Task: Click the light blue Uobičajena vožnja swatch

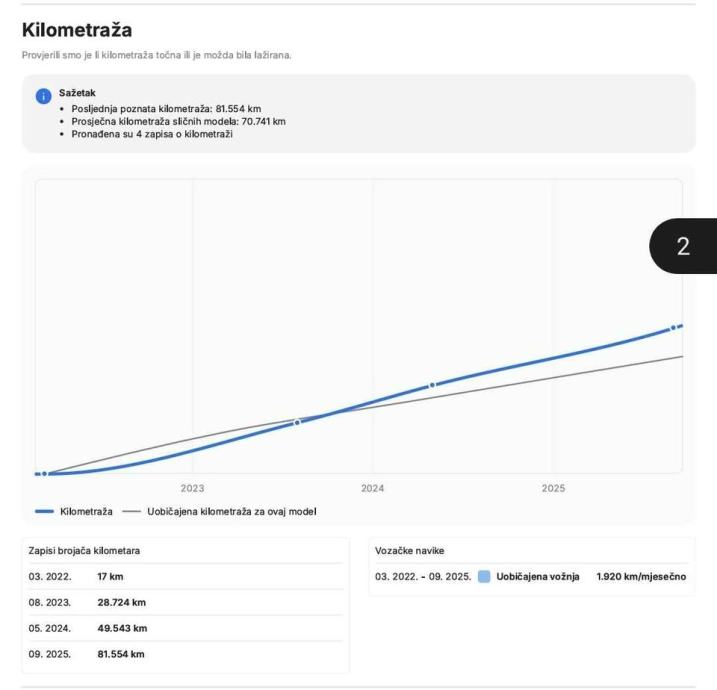Action: point(484,577)
